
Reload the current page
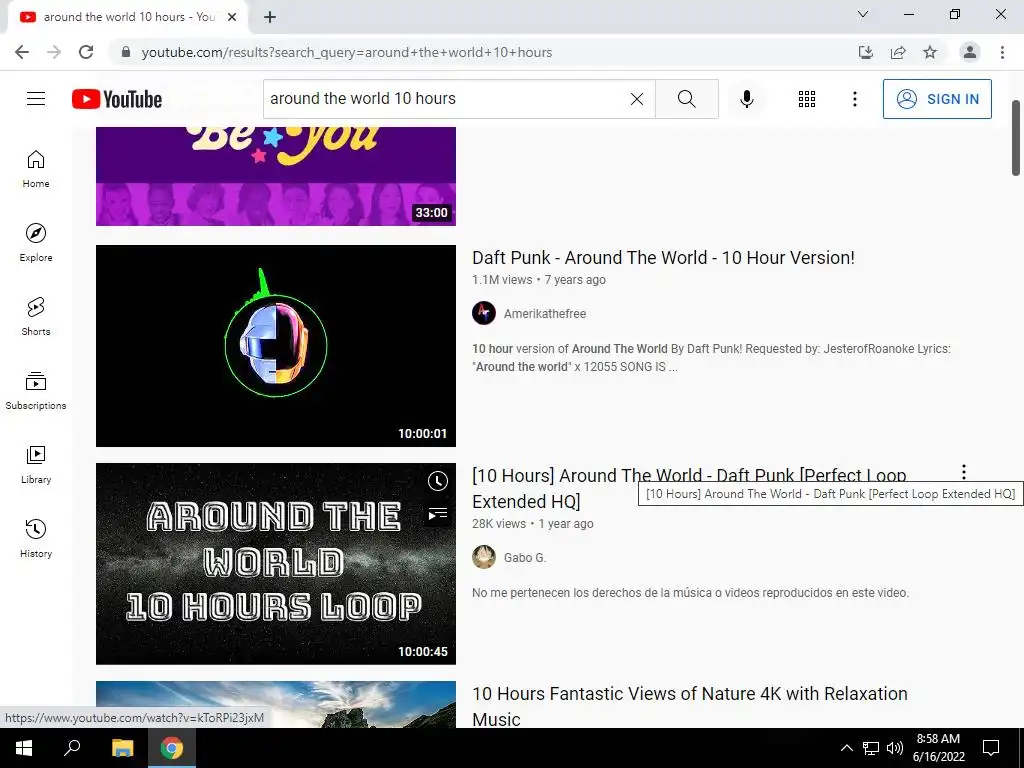point(86,52)
